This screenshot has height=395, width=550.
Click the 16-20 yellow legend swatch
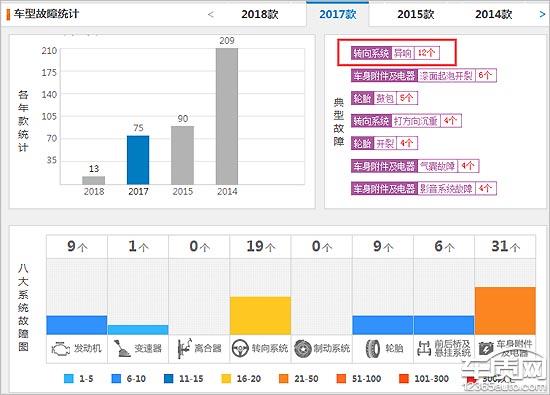[x=226, y=379]
